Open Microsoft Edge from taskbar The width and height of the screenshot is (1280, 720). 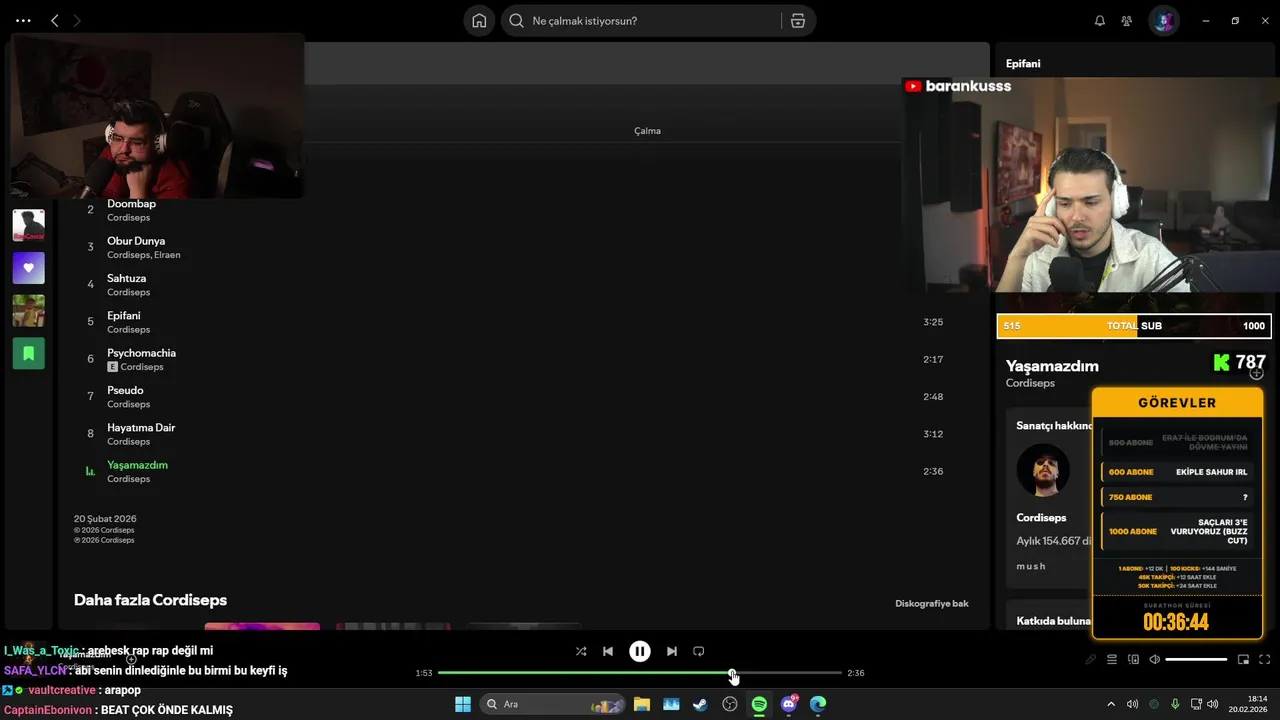pos(818,704)
